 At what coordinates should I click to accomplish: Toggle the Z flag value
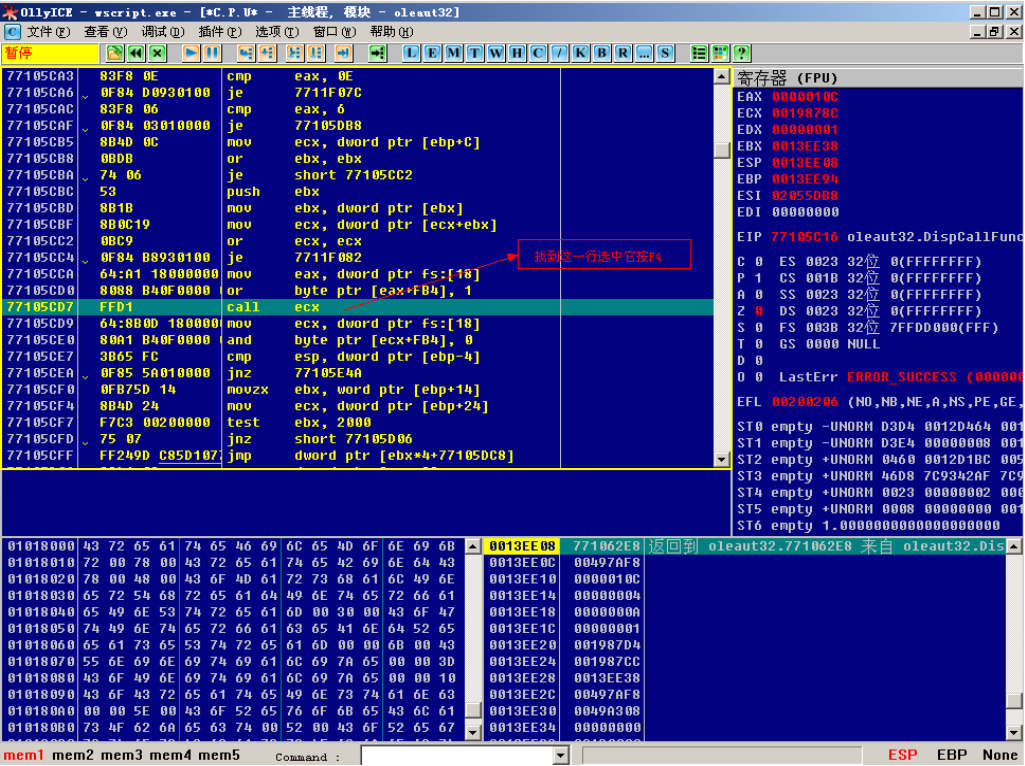point(758,311)
